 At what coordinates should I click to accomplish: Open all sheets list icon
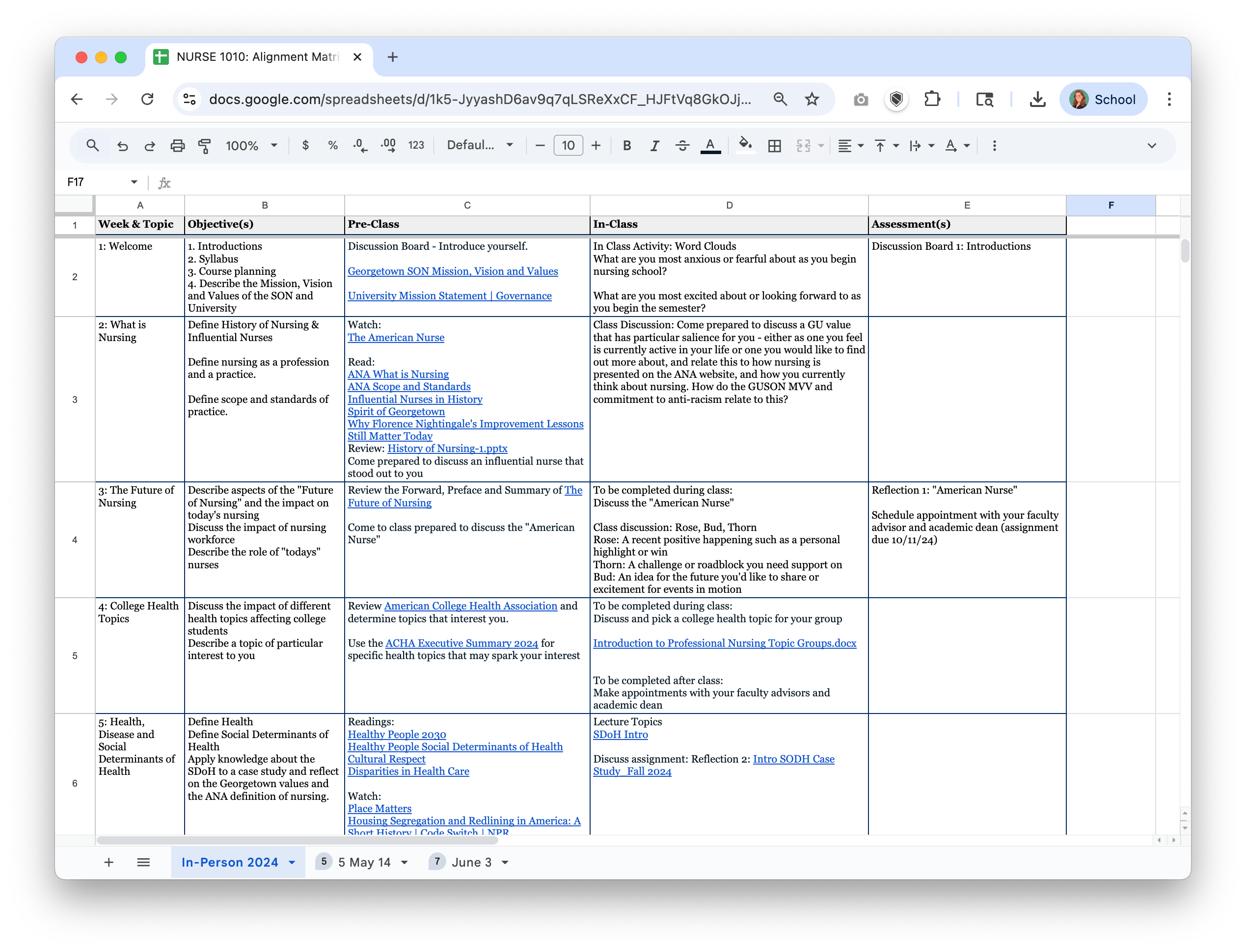click(x=143, y=862)
